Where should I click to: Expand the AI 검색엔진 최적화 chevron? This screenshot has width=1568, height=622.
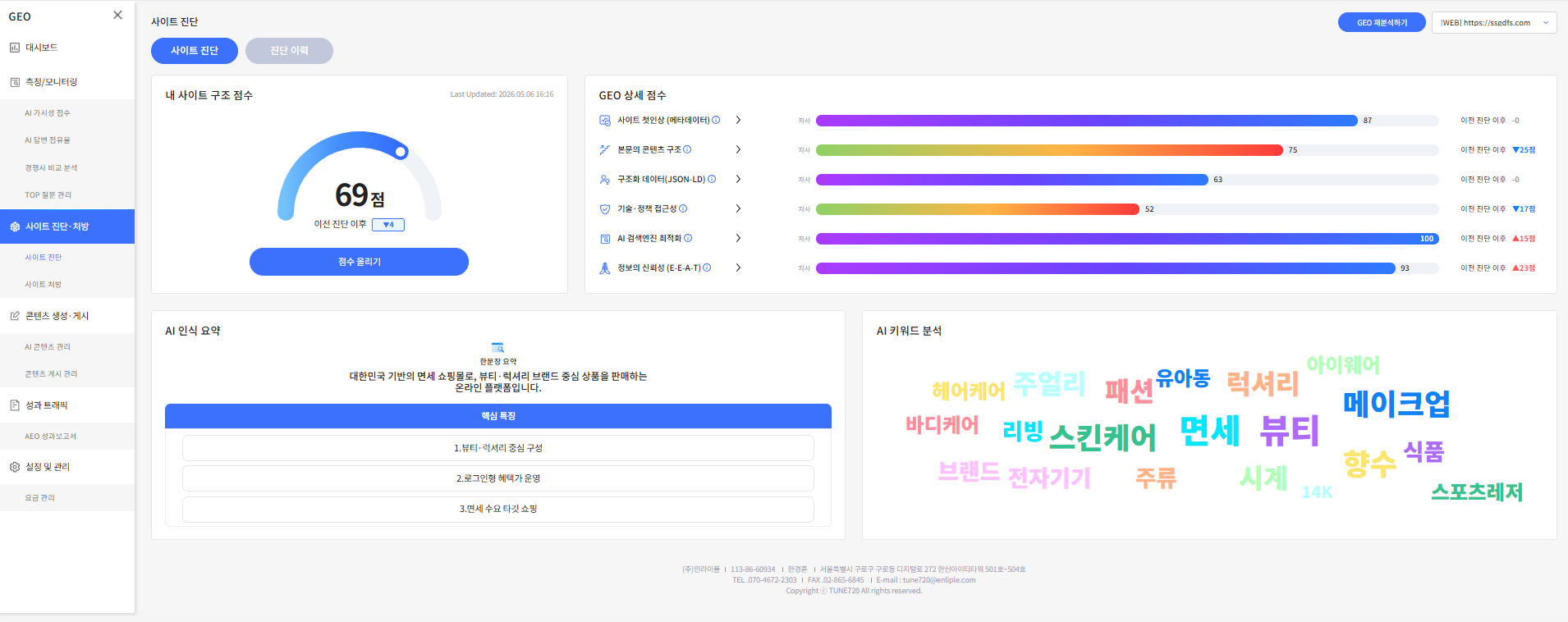[x=738, y=238]
